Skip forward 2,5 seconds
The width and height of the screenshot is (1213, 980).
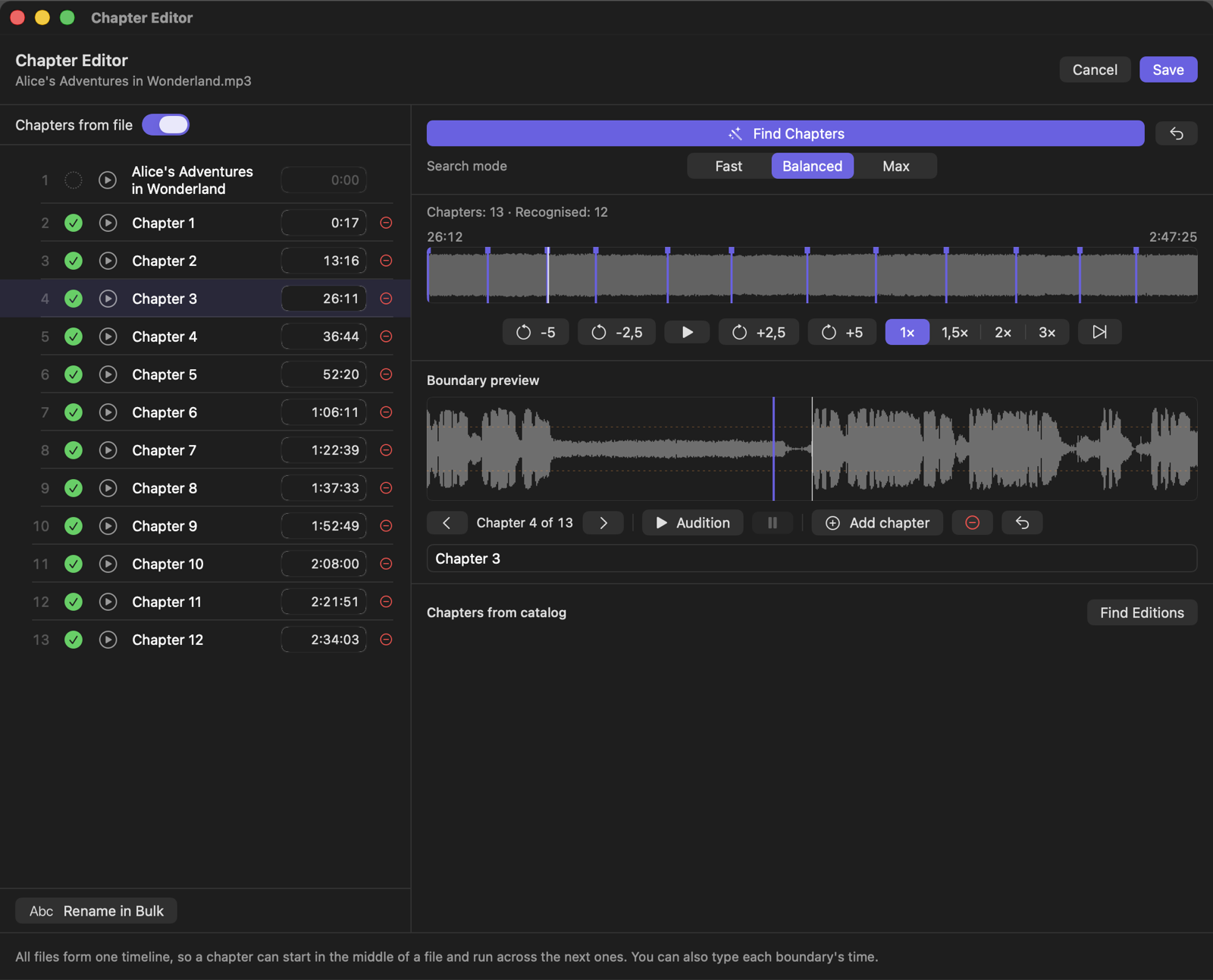pos(758,332)
